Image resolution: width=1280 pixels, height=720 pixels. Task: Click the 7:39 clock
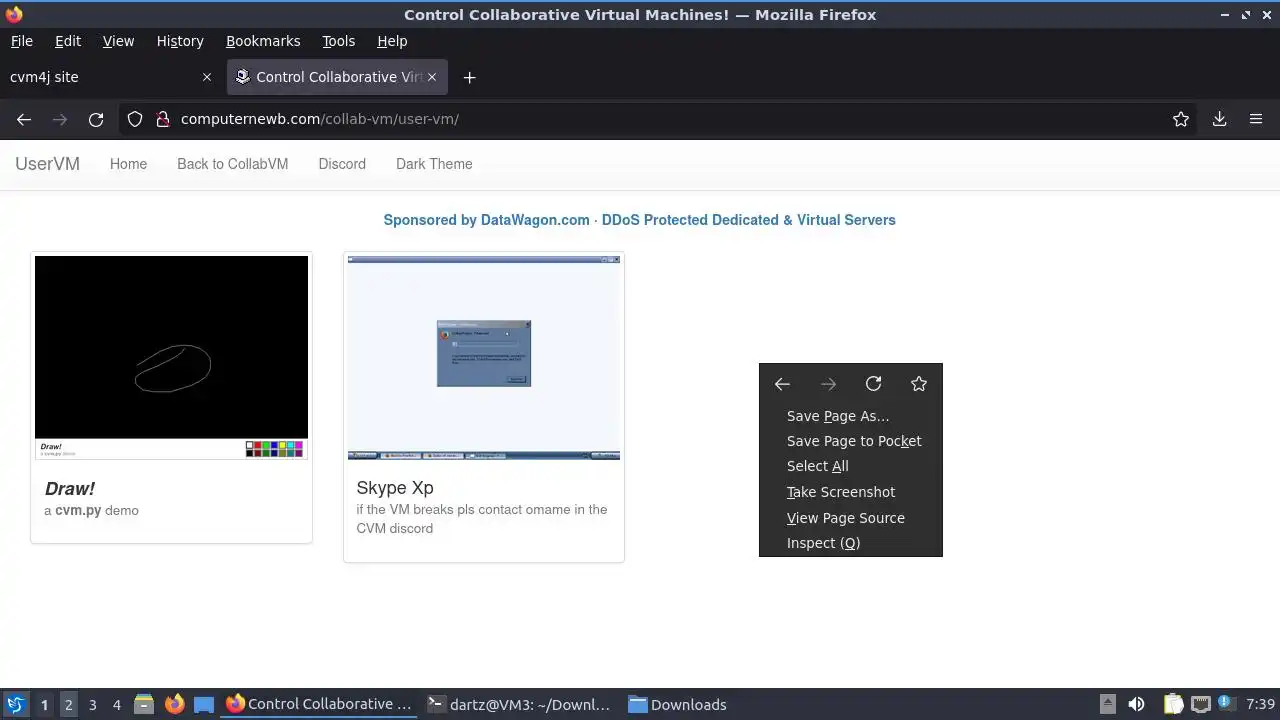(x=1260, y=704)
